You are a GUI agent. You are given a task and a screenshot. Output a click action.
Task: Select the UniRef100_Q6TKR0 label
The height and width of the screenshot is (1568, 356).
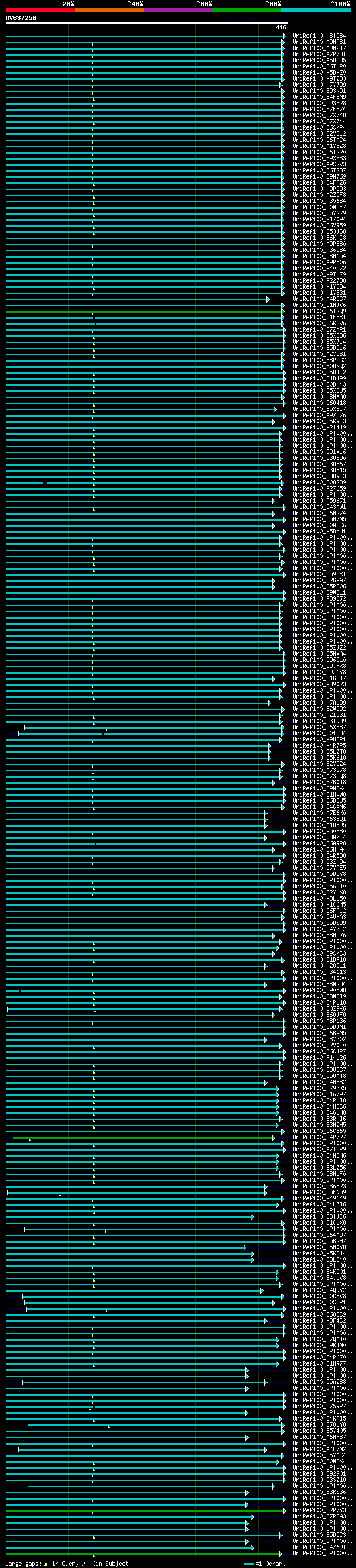tap(319, 152)
